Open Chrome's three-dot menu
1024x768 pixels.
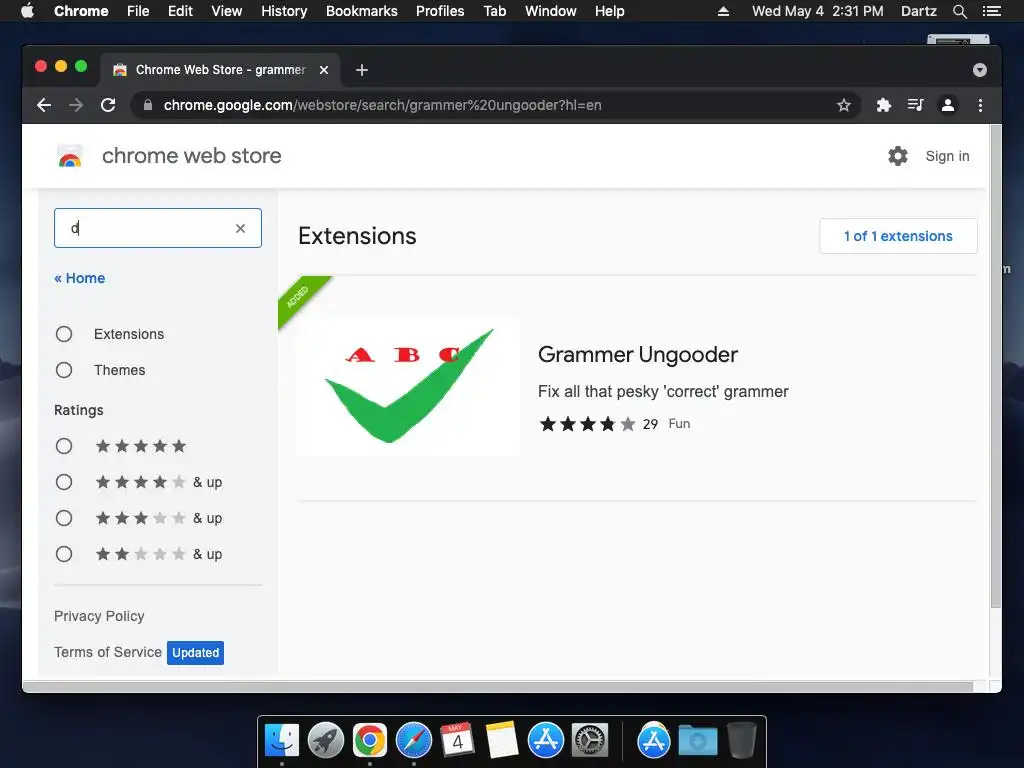point(980,105)
